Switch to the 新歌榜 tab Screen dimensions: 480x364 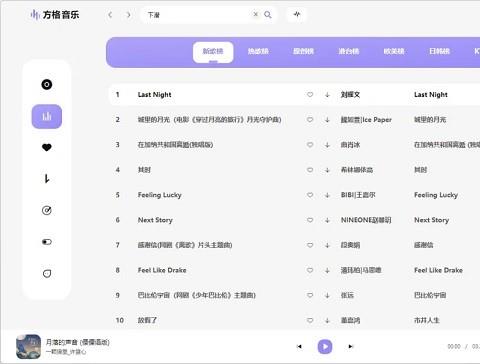pos(213,52)
